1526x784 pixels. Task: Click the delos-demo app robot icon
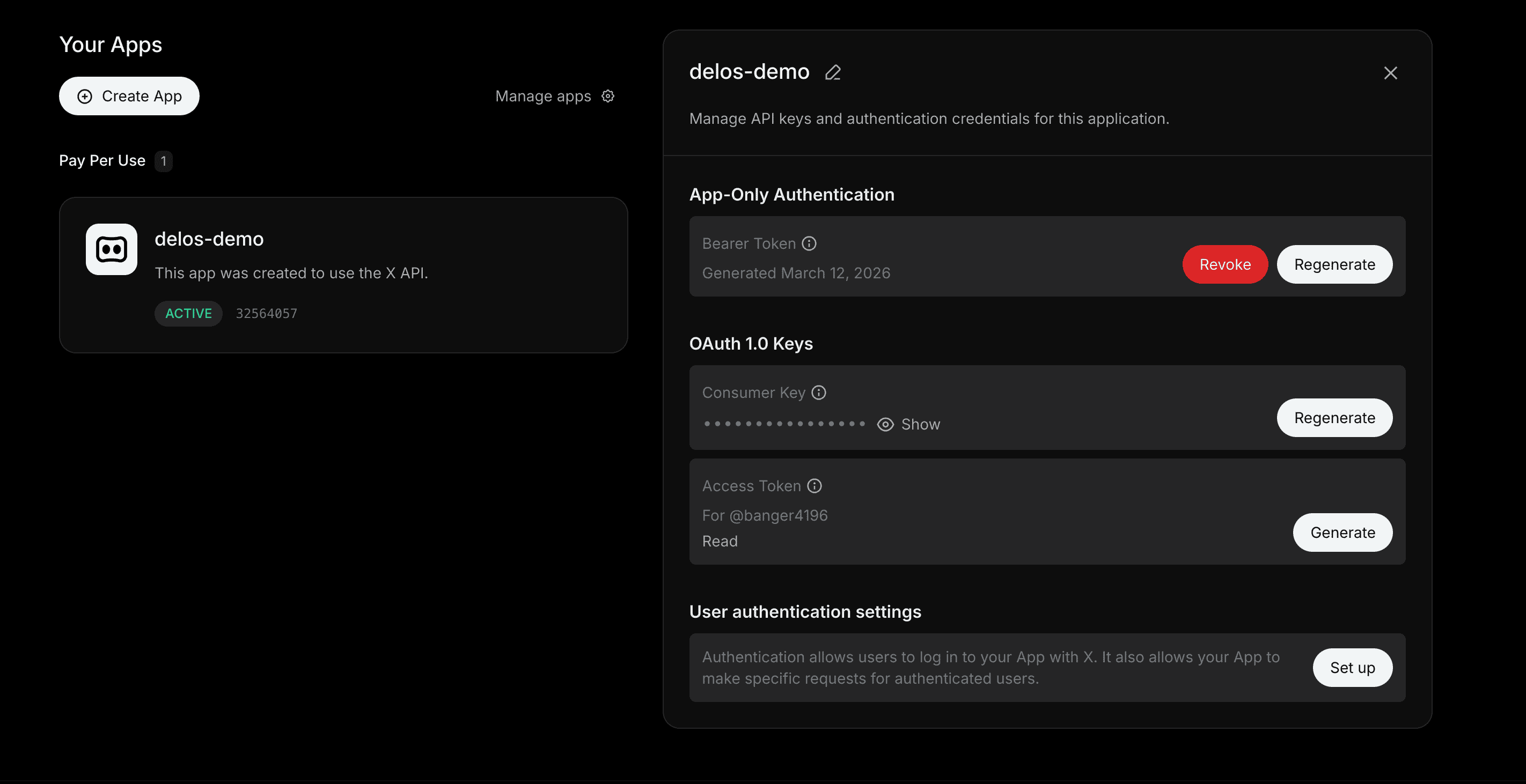tap(112, 249)
